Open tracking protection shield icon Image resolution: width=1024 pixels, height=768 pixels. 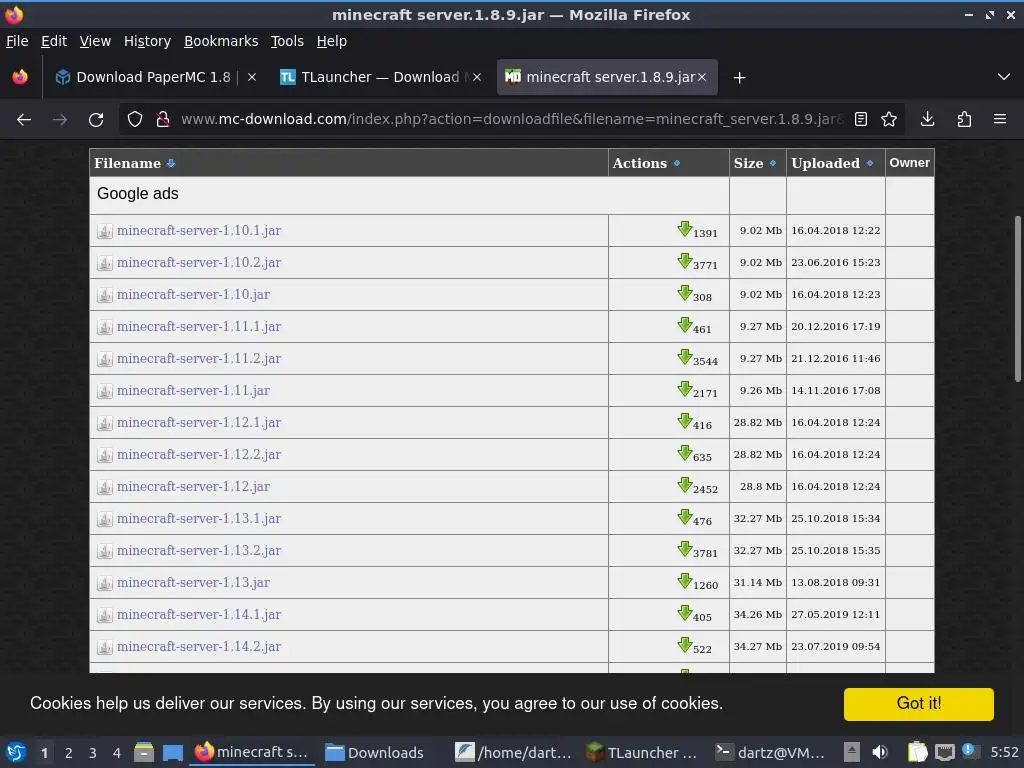[x=135, y=120]
